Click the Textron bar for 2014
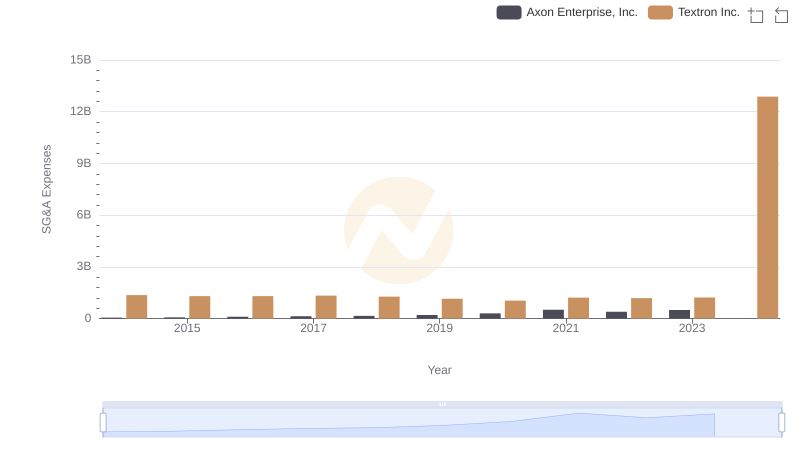Viewport: 800px width, 461px height. tap(137, 306)
